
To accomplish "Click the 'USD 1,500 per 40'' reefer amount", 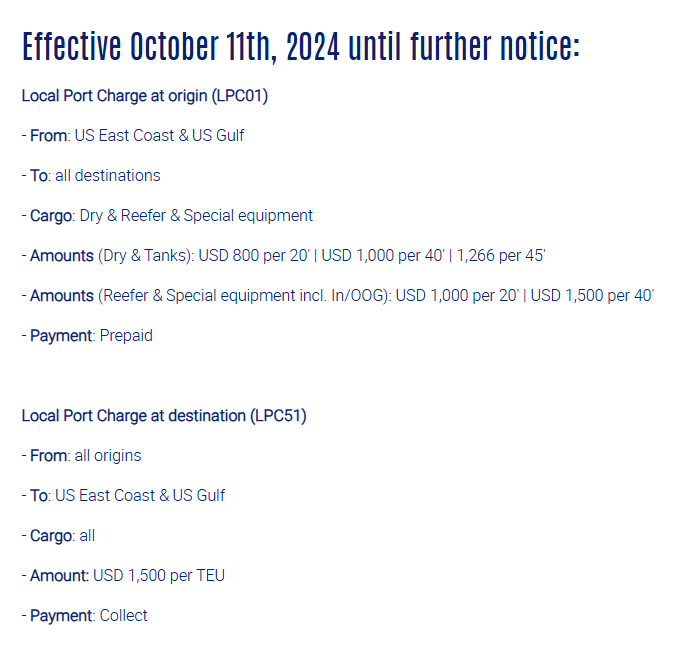I will (x=592, y=296).
